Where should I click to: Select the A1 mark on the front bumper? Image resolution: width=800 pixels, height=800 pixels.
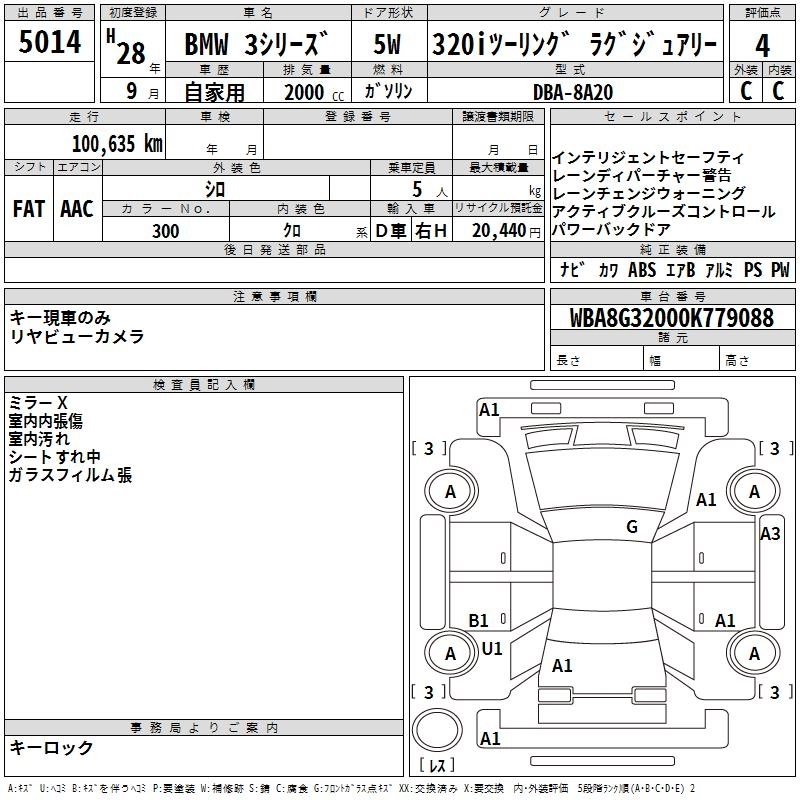(489, 410)
